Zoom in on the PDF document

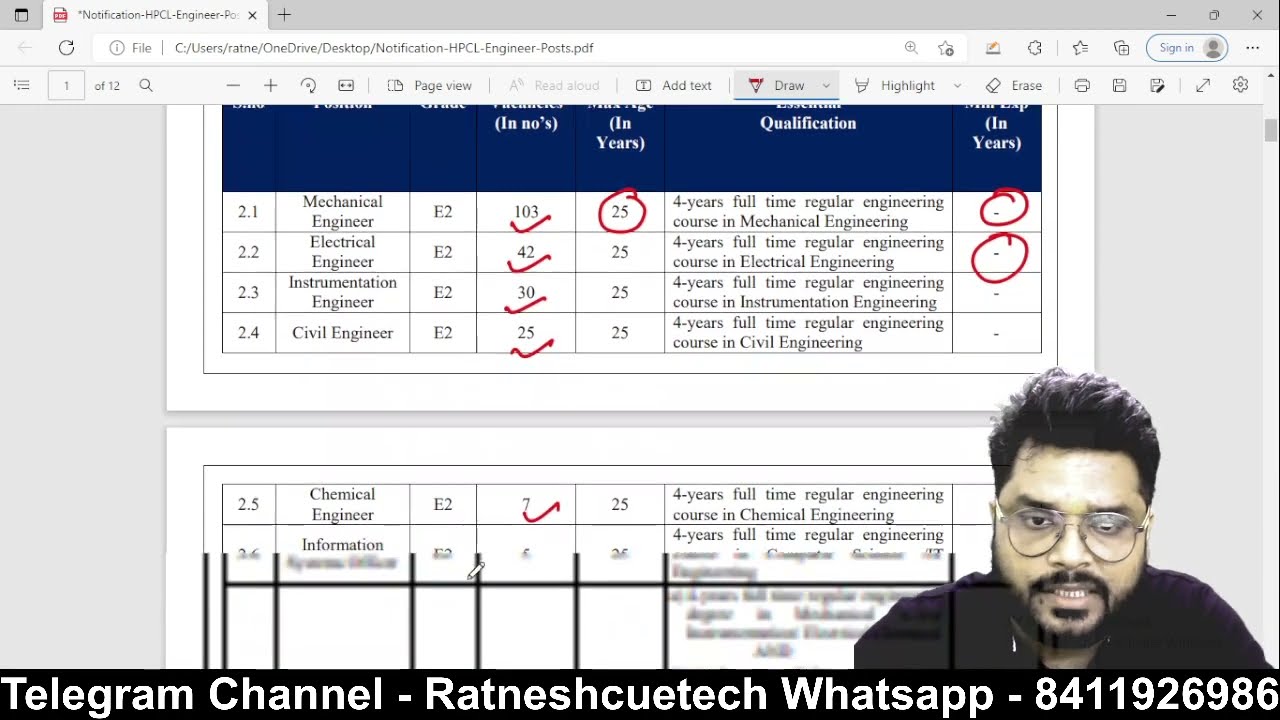270,86
